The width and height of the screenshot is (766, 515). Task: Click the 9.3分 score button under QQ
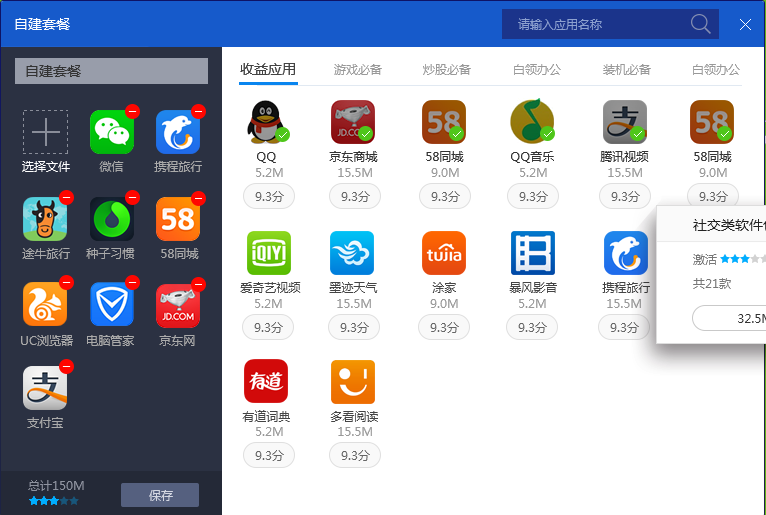269,196
